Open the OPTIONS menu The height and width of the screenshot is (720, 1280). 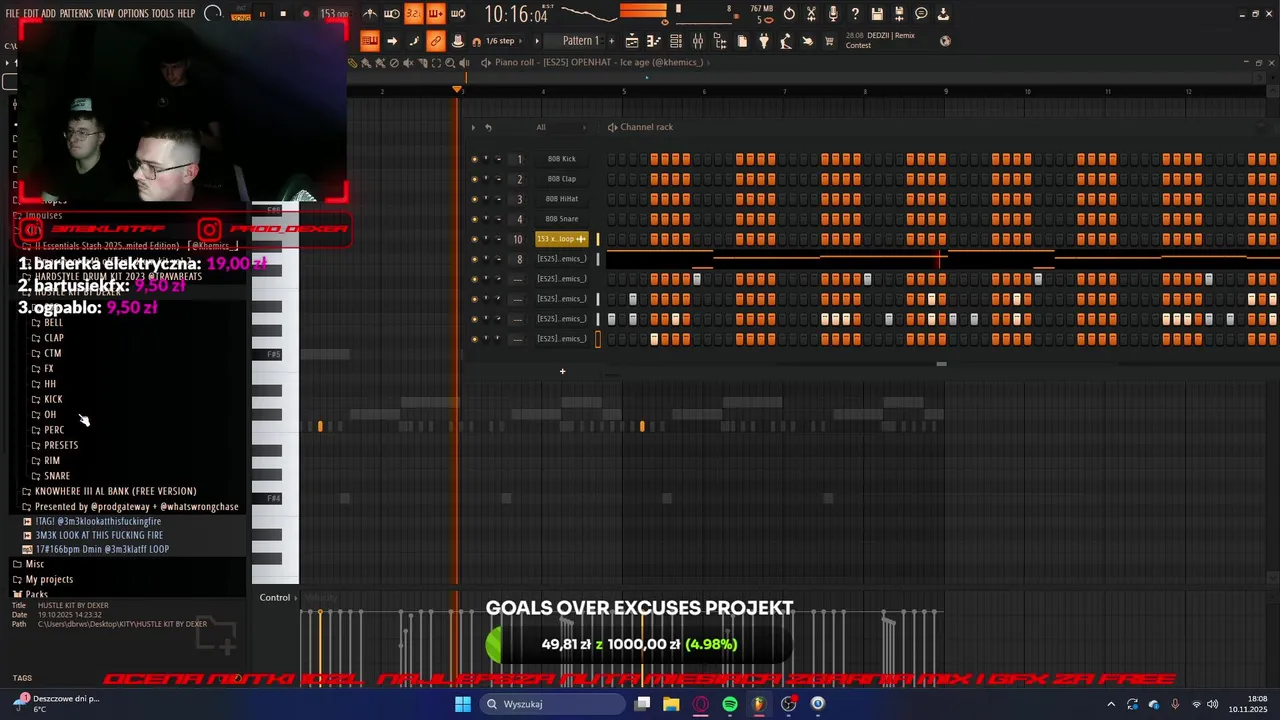[133, 13]
